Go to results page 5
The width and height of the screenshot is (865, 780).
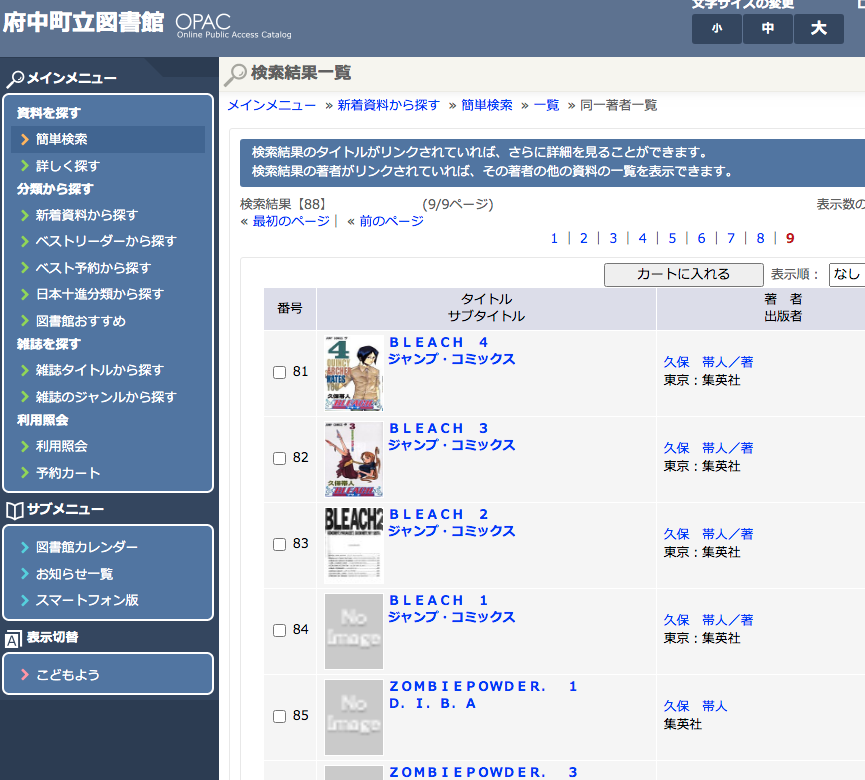point(672,238)
